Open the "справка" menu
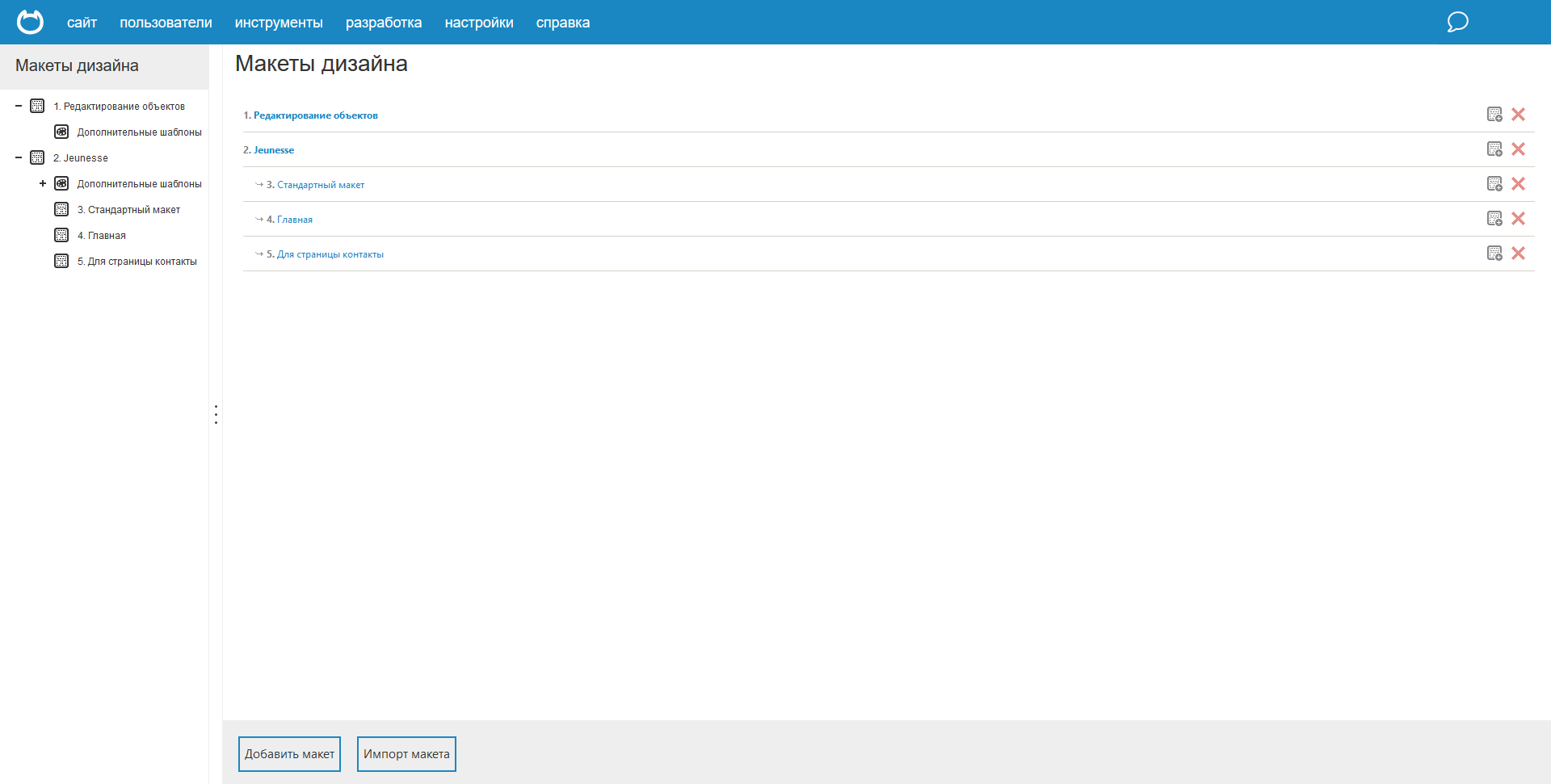This screenshot has width=1551, height=784. point(563,23)
